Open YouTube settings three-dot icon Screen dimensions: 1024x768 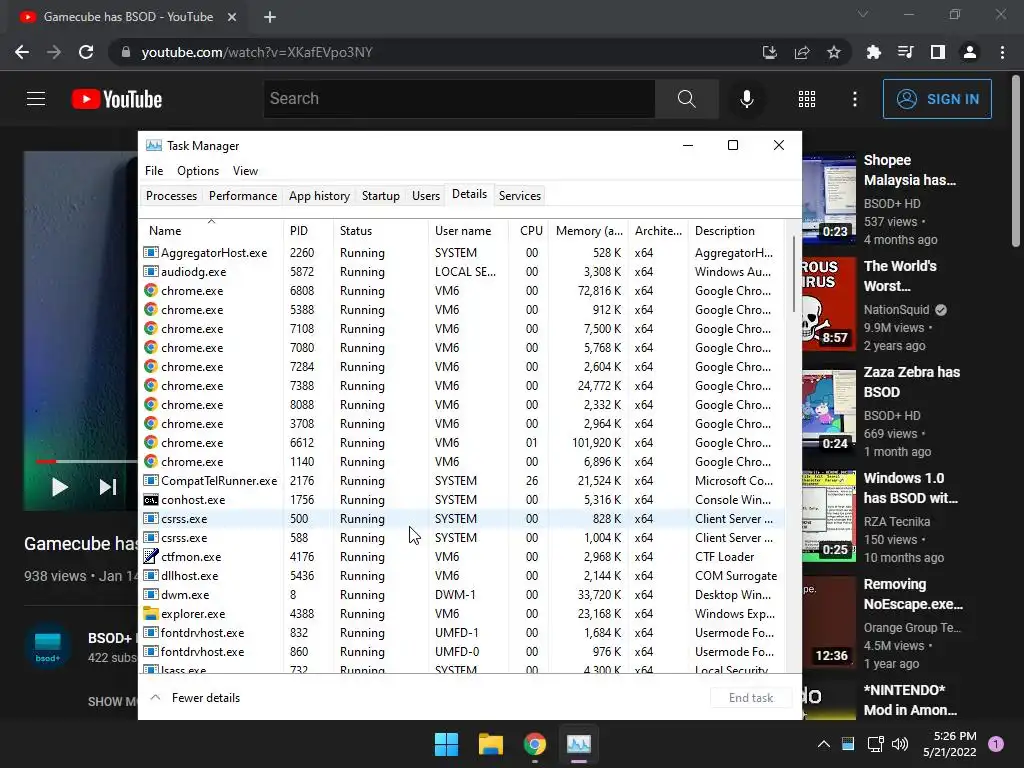[x=855, y=99]
